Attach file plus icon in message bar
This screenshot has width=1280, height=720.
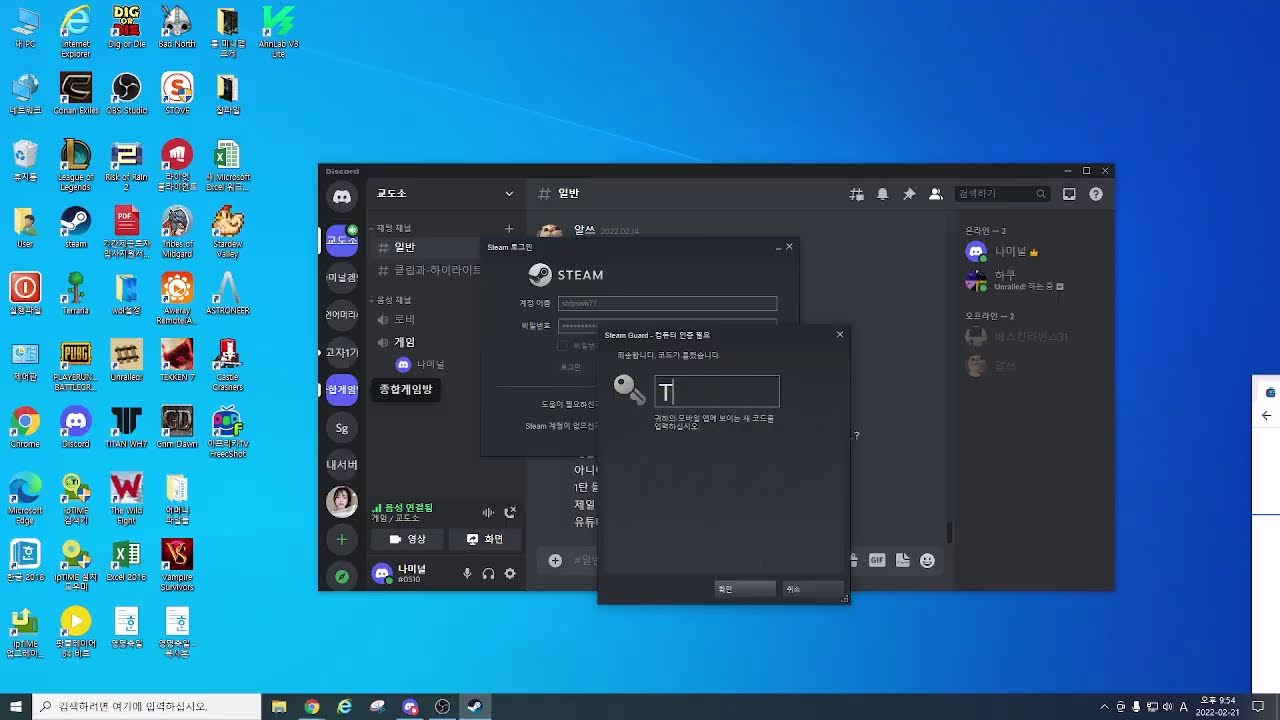[555, 560]
